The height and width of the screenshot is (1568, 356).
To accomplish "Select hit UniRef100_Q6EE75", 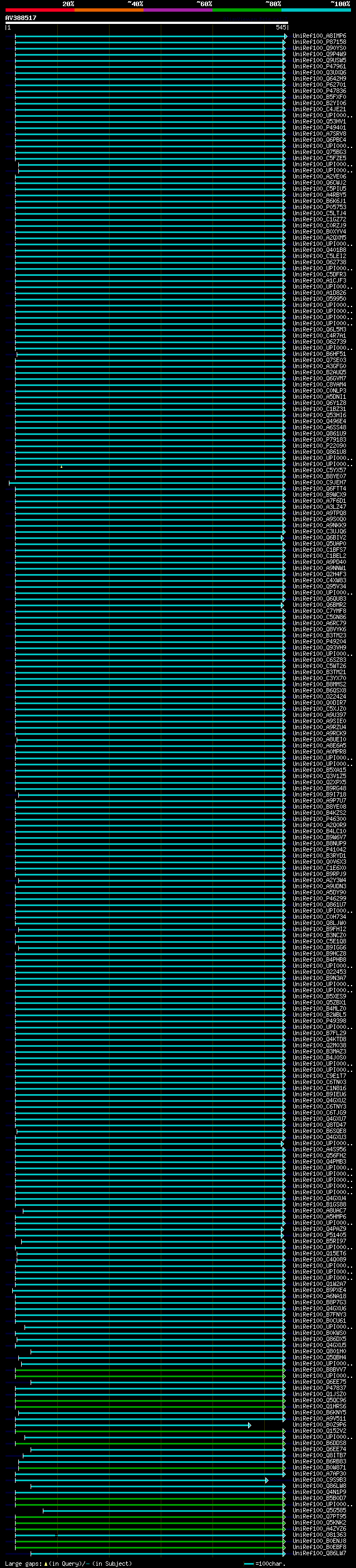I will [319, 1382].
